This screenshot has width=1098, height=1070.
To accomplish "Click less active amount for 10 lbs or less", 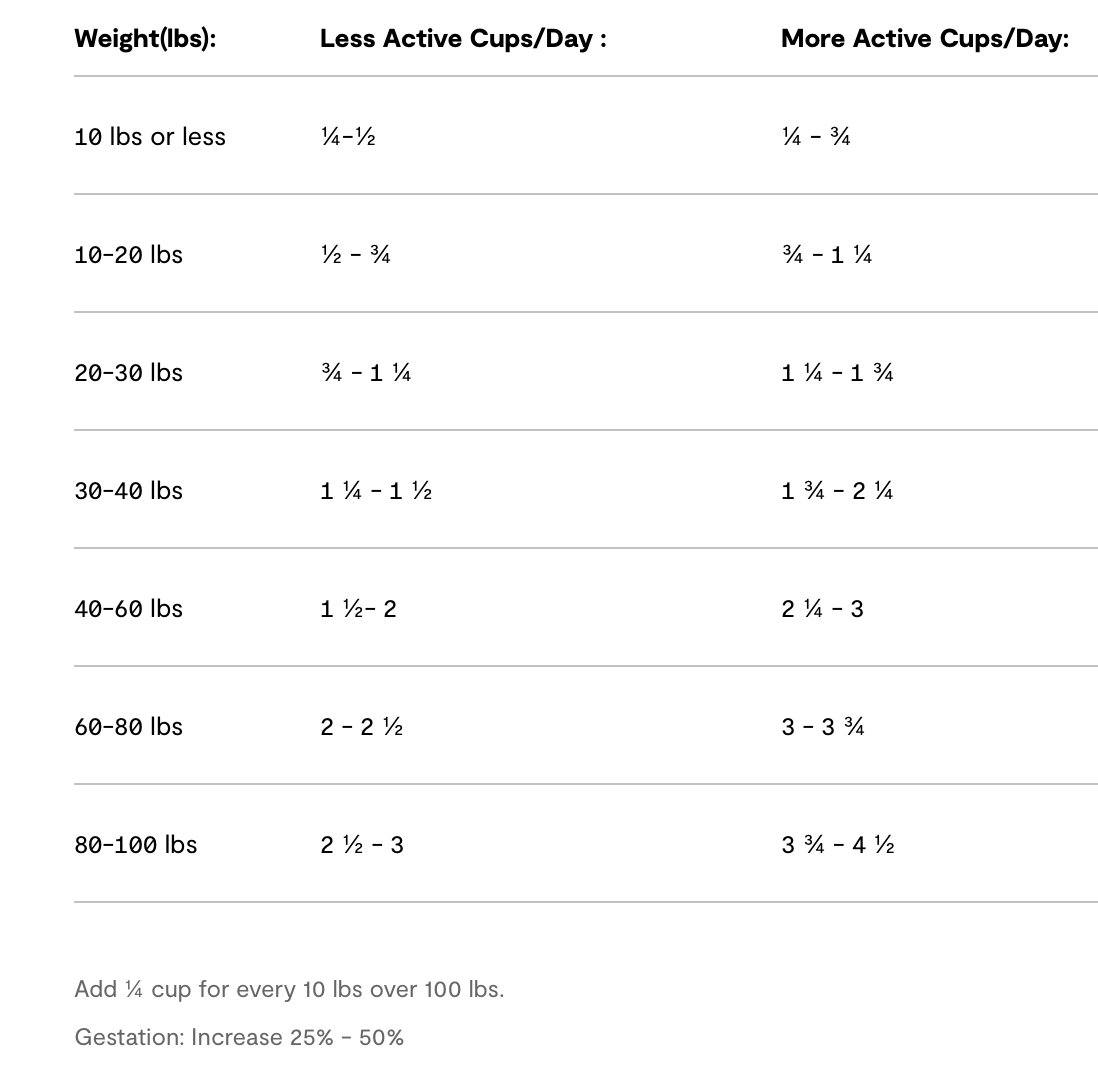I will (x=348, y=137).
